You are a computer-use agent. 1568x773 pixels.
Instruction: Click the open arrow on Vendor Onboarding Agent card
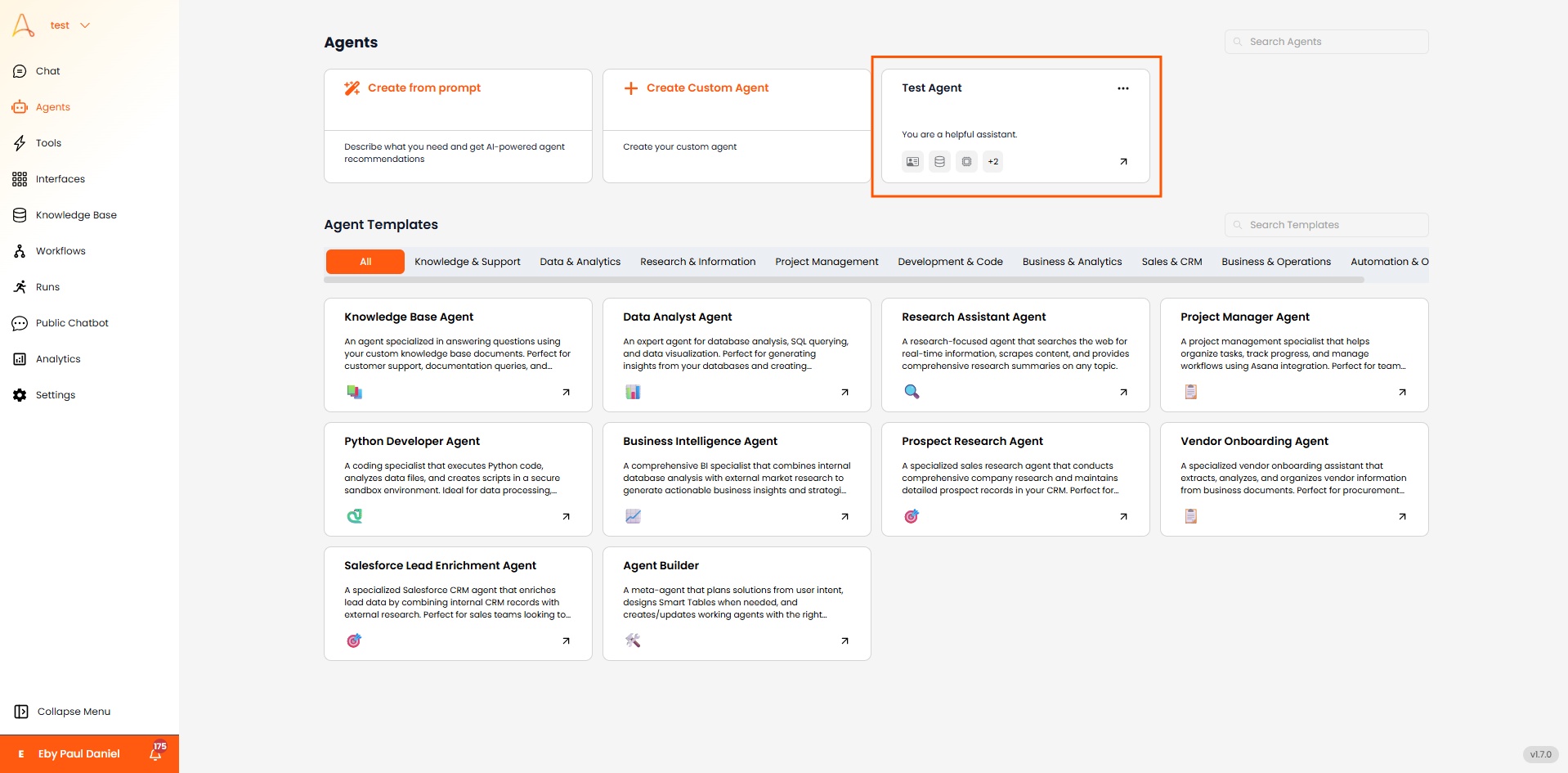click(x=1402, y=517)
